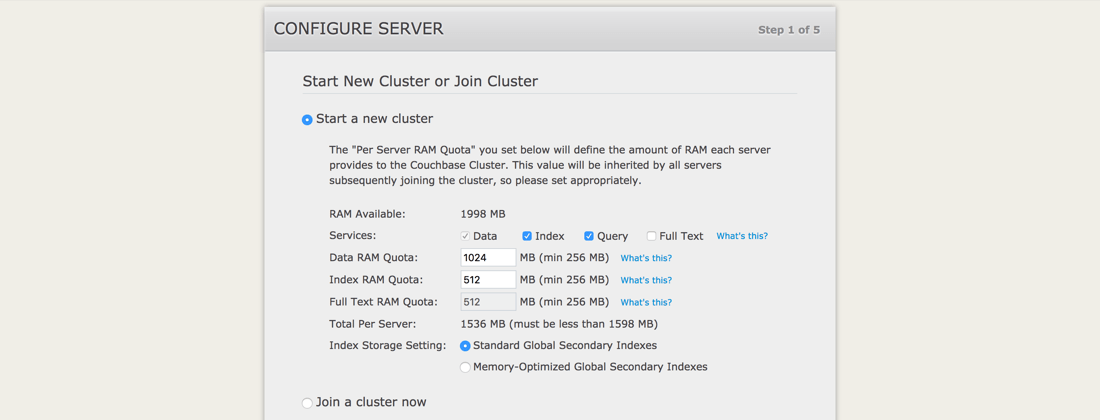The width and height of the screenshot is (1100, 420).
Task: Click the Per Server RAM Quota description paragraph
Action: (x=550, y=165)
